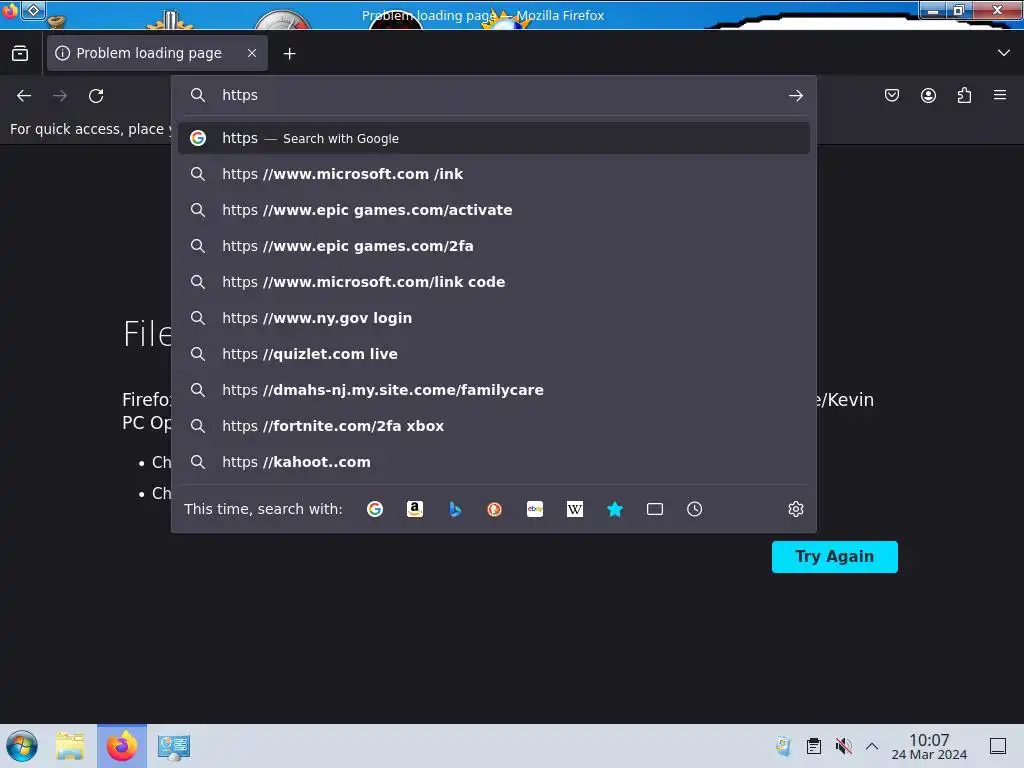Select dmahs-nj.my.site.come/familycare suggestion
The height and width of the screenshot is (768, 1024).
(494, 390)
